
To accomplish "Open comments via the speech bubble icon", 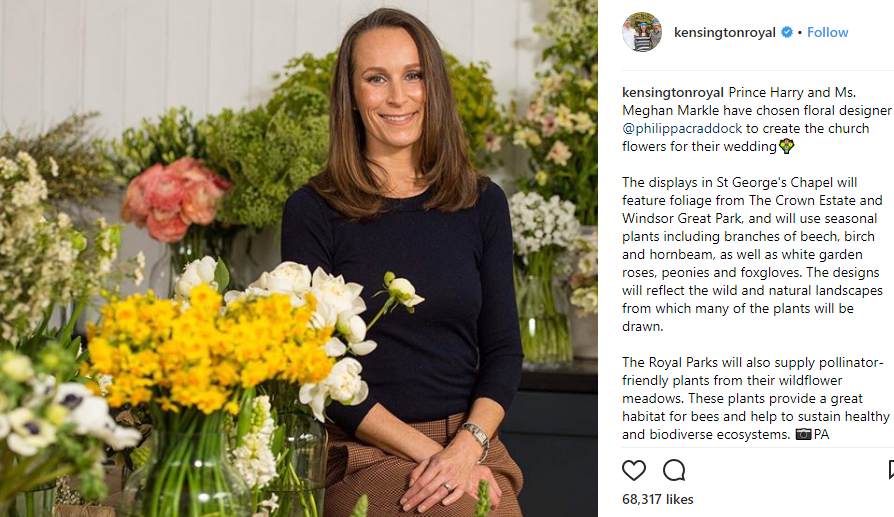I will [x=674, y=470].
